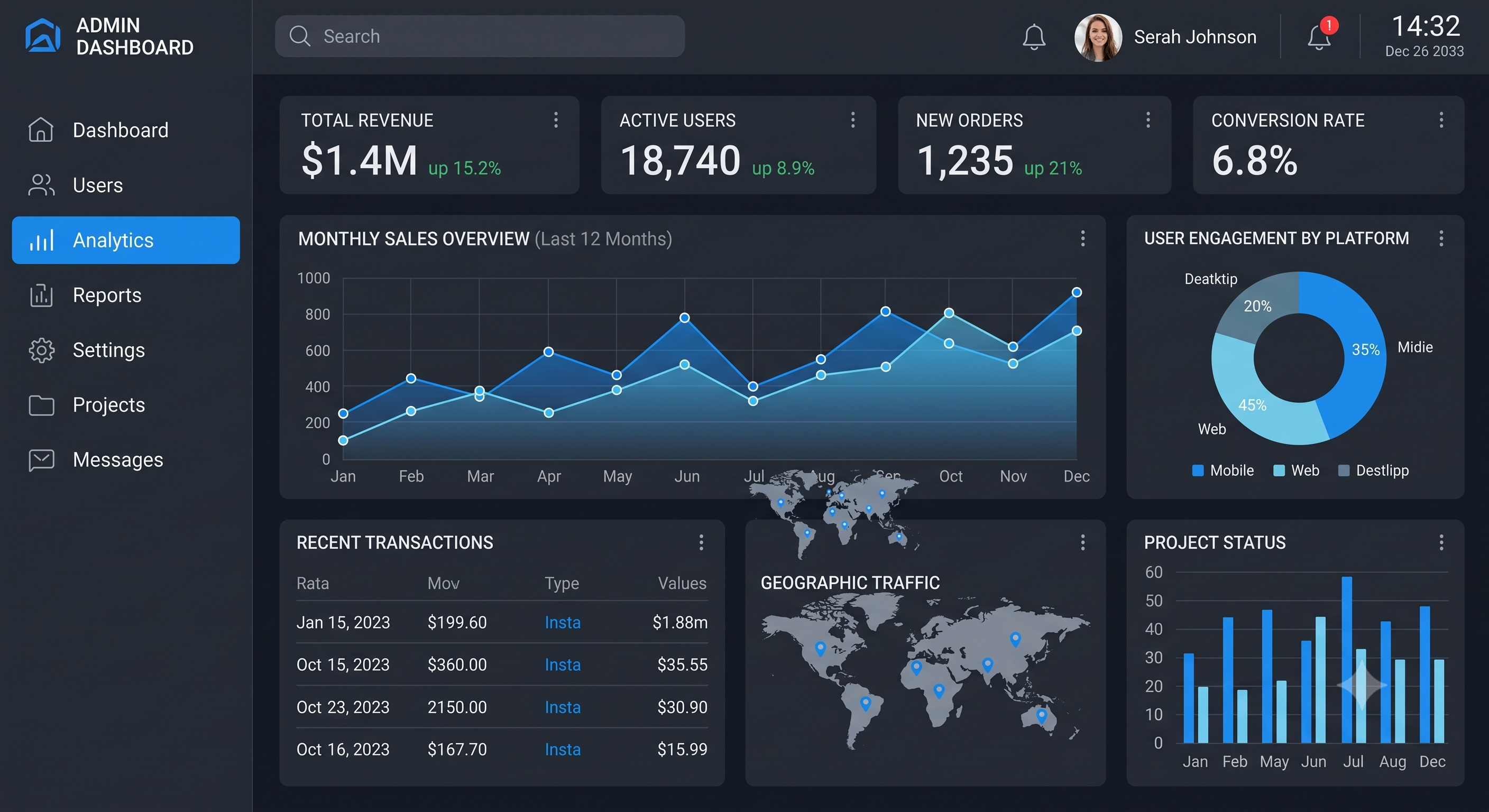Click the Insta link for Jan 15, 2023
Screen dimensions: 1489x812
[x=563, y=622]
